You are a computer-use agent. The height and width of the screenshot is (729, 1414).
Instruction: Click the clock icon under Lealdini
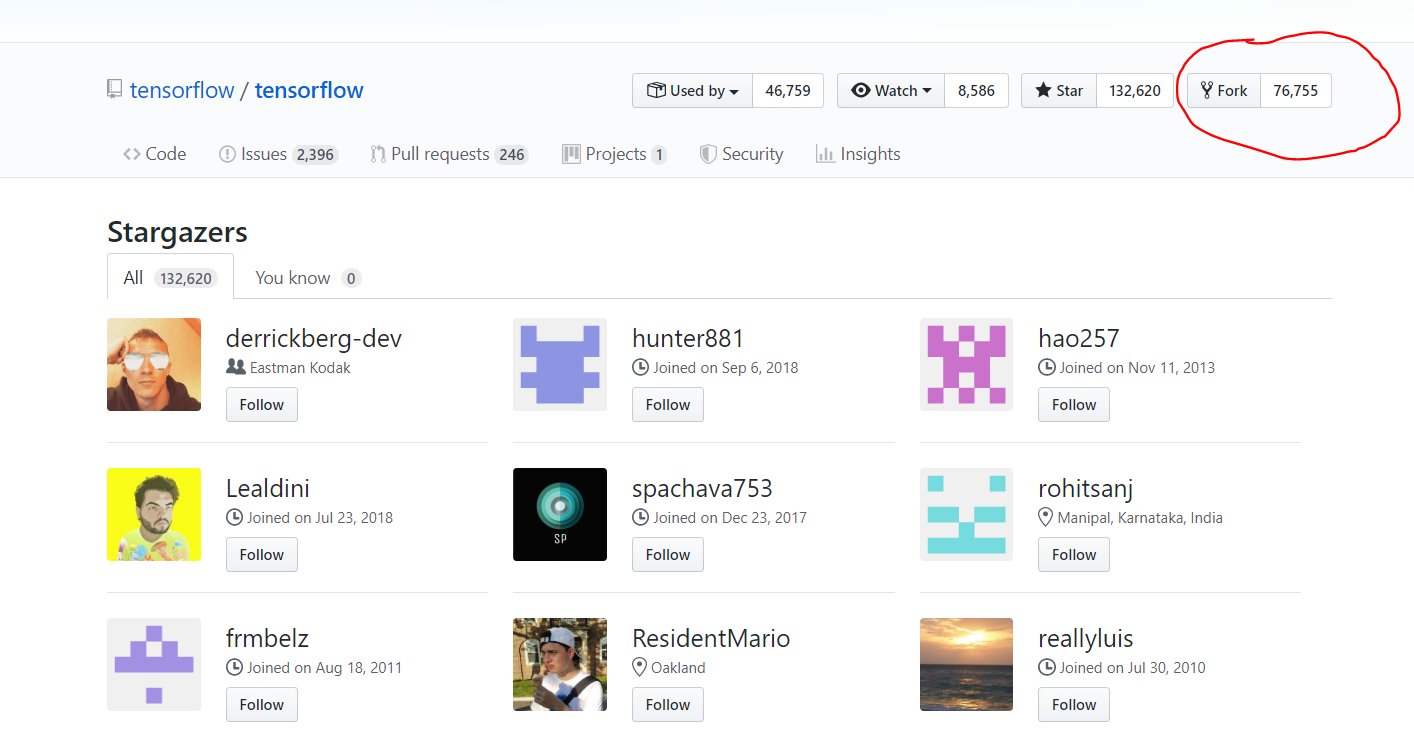(x=235, y=517)
